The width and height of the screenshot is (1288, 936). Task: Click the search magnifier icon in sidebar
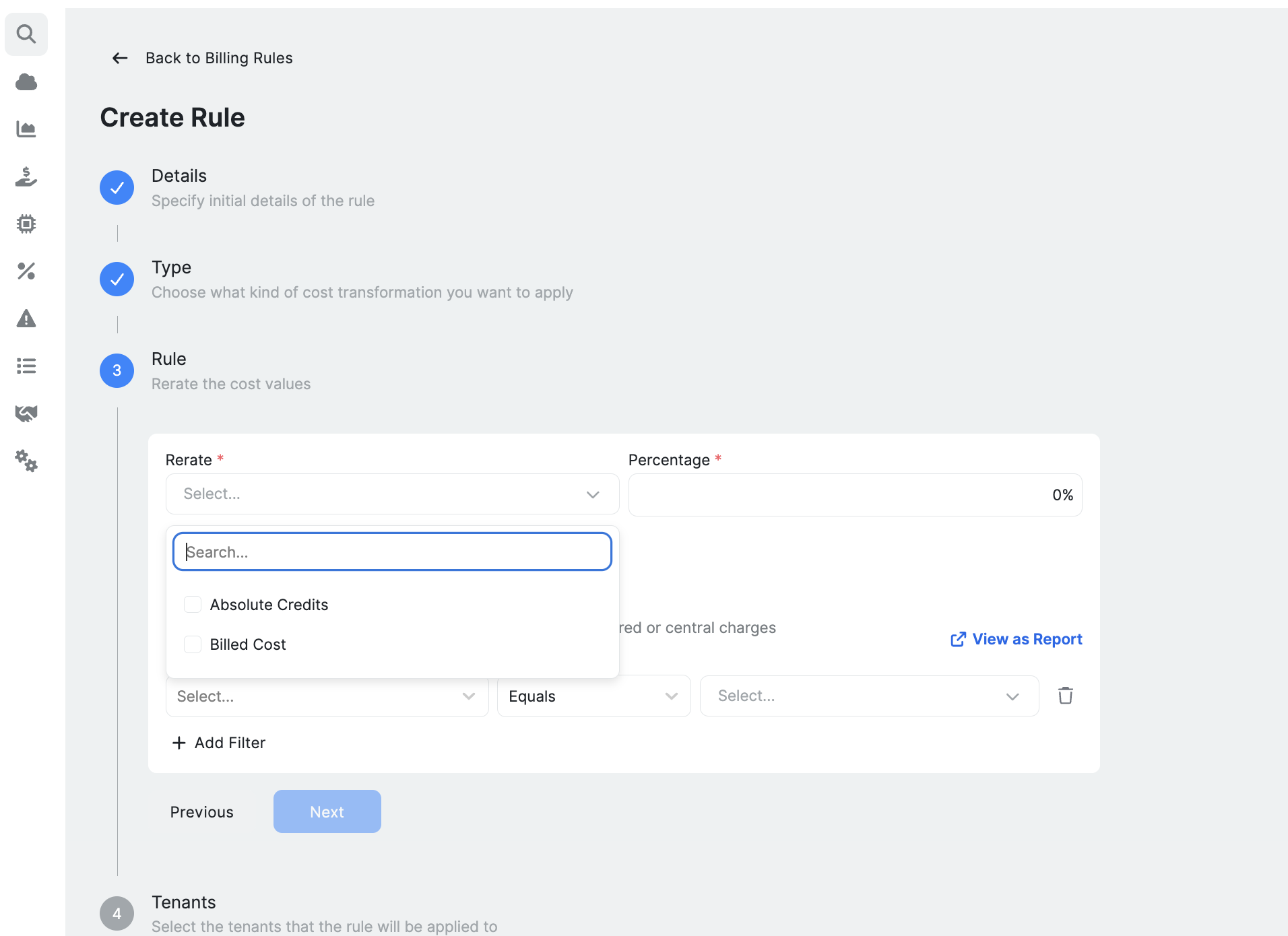26,34
